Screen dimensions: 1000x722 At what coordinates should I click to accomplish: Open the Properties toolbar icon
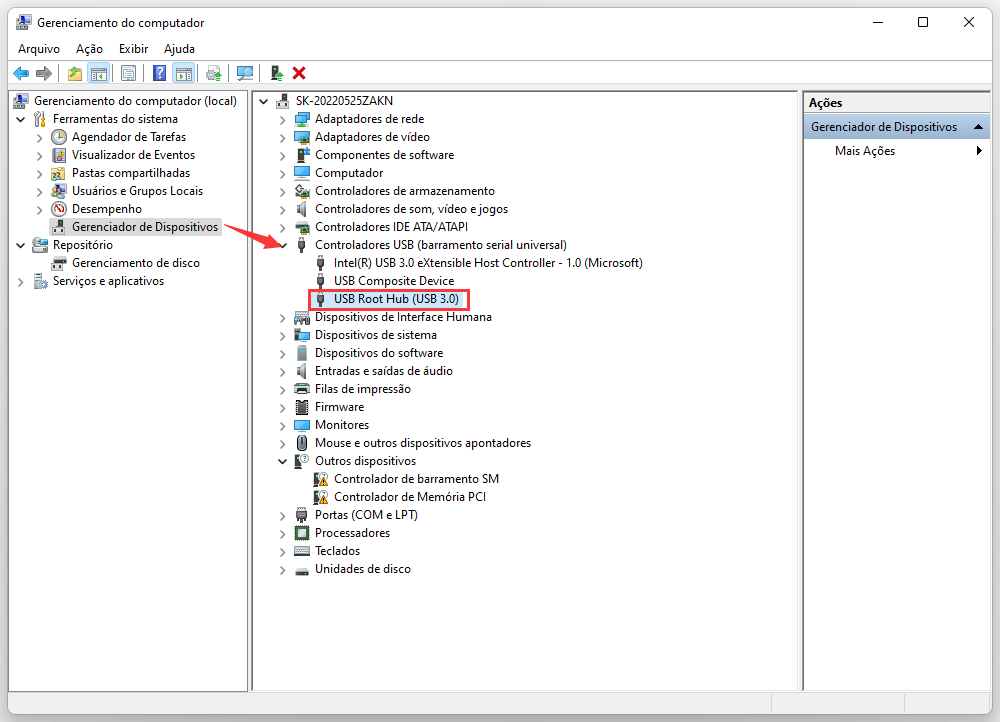click(128, 73)
